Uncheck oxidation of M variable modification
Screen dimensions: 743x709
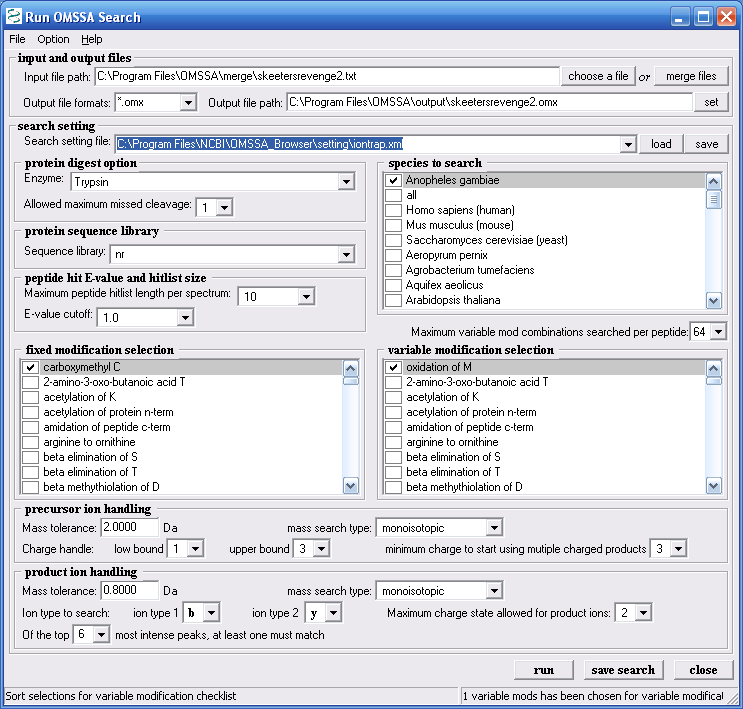click(x=393, y=367)
